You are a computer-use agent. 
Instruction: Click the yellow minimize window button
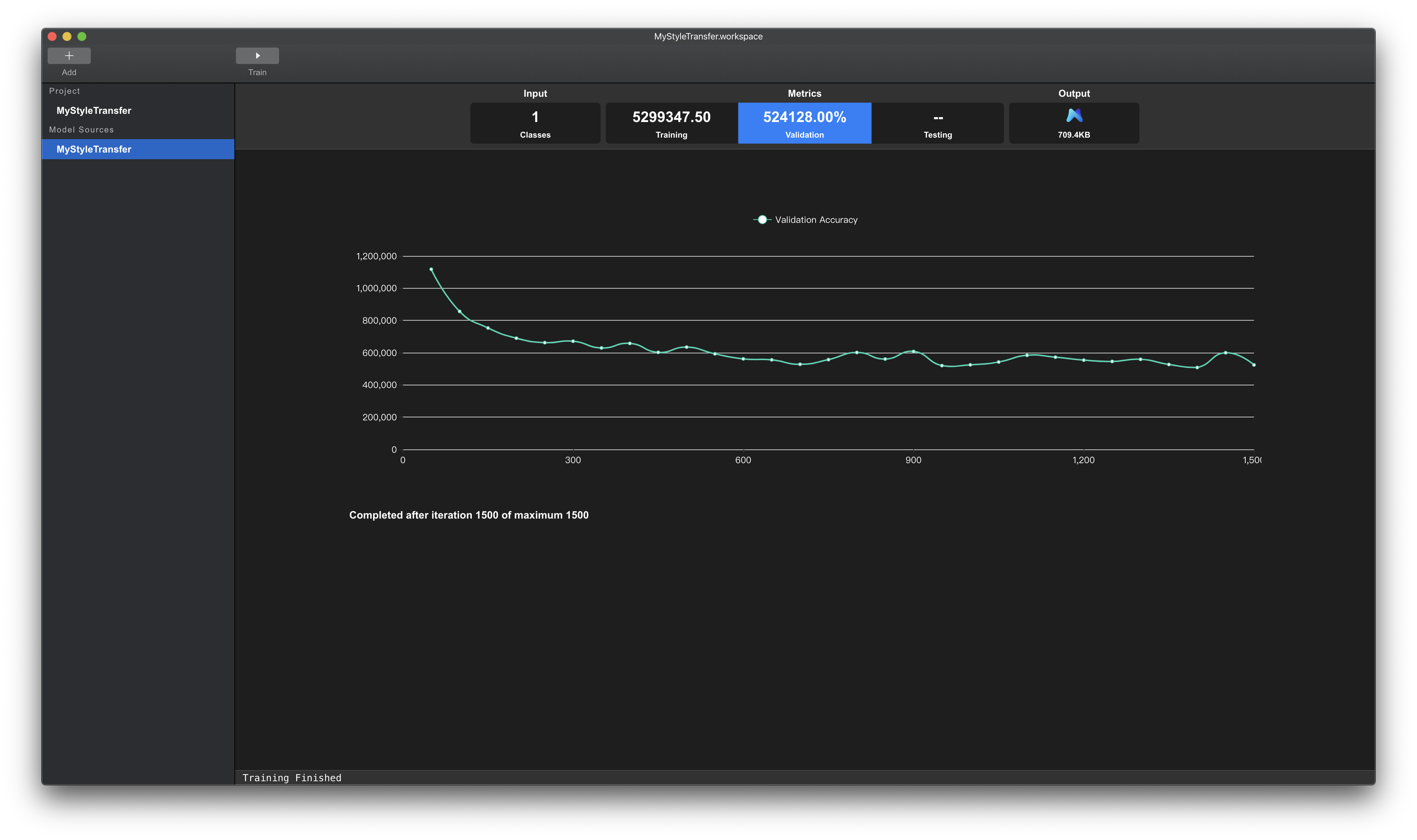coord(67,36)
